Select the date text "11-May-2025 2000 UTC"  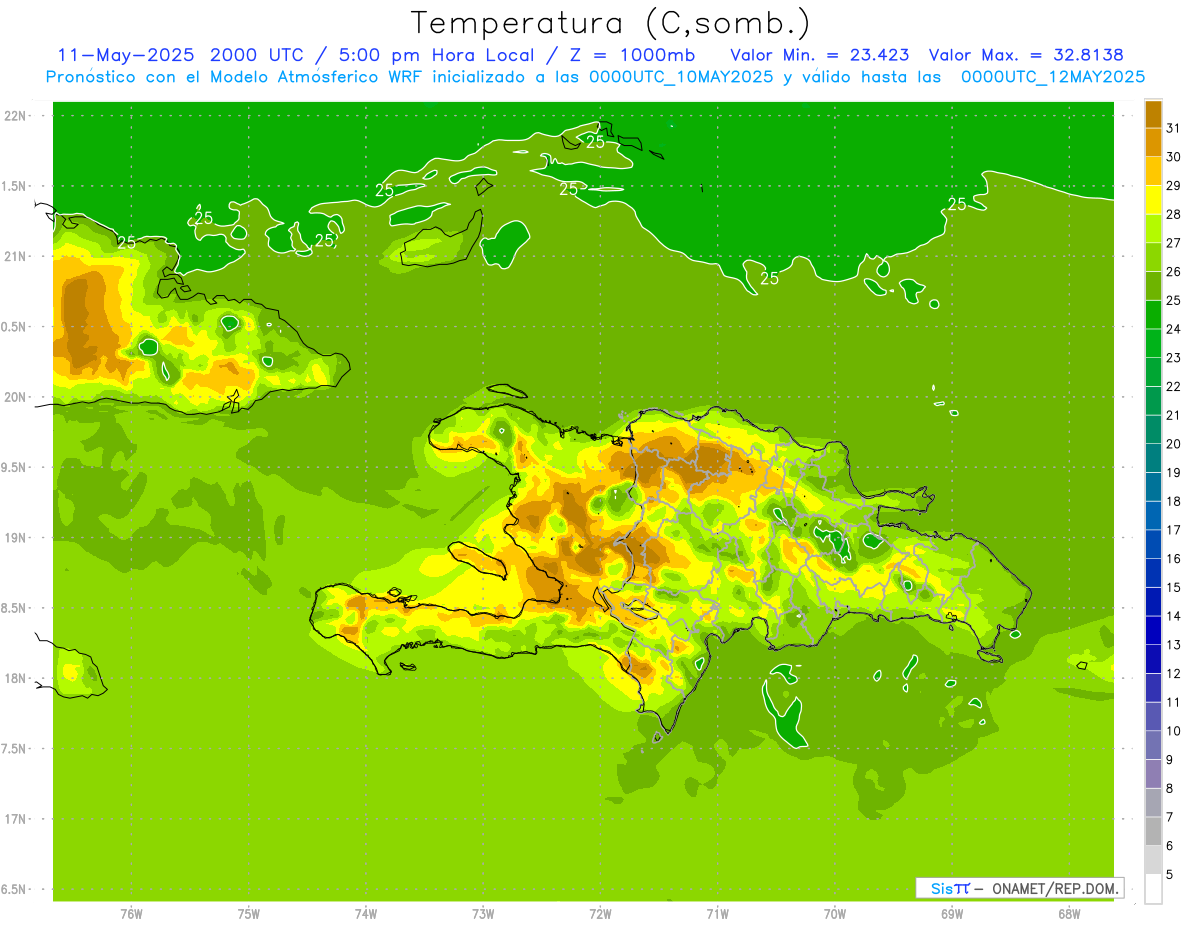point(181,54)
